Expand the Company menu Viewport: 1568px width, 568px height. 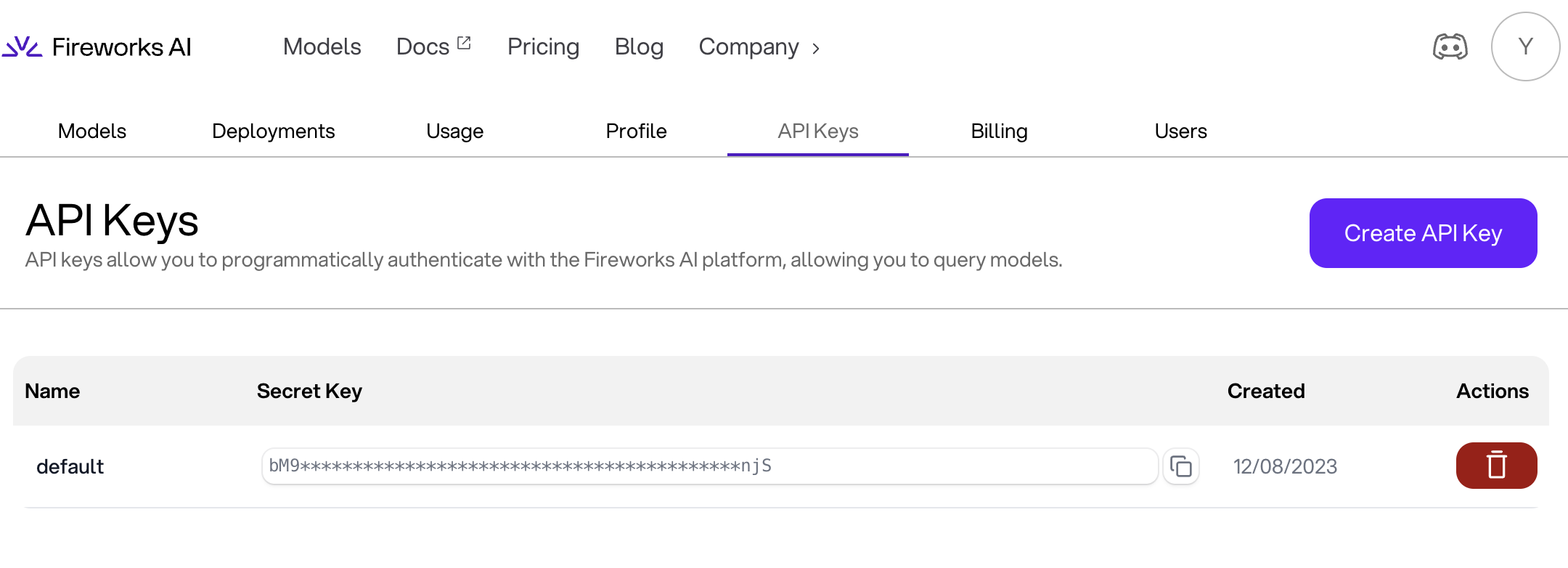(x=759, y=47)
